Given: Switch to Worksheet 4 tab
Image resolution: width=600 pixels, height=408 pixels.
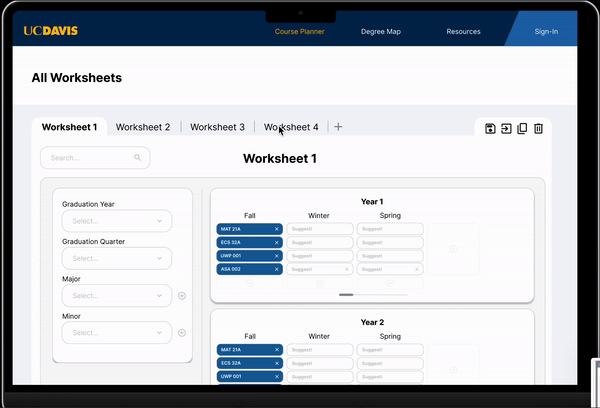Looking at the screenshot, I should [x=291, y=127].
